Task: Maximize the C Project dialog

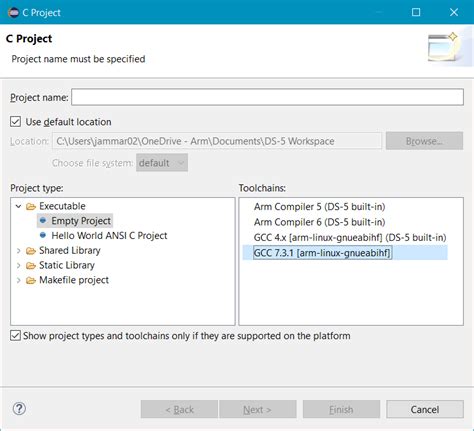Action: (x=416, y=12)
